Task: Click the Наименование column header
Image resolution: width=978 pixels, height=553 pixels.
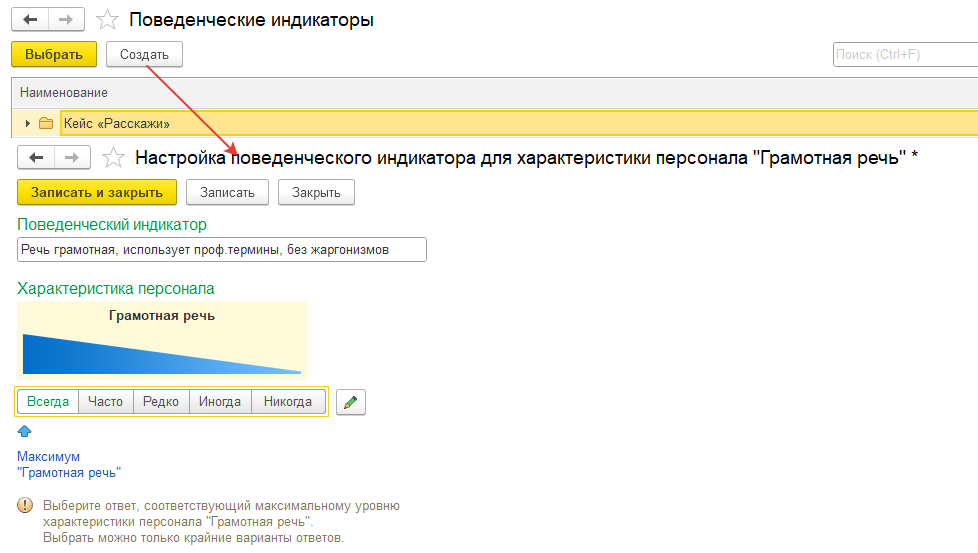Action: coord(64,92)
